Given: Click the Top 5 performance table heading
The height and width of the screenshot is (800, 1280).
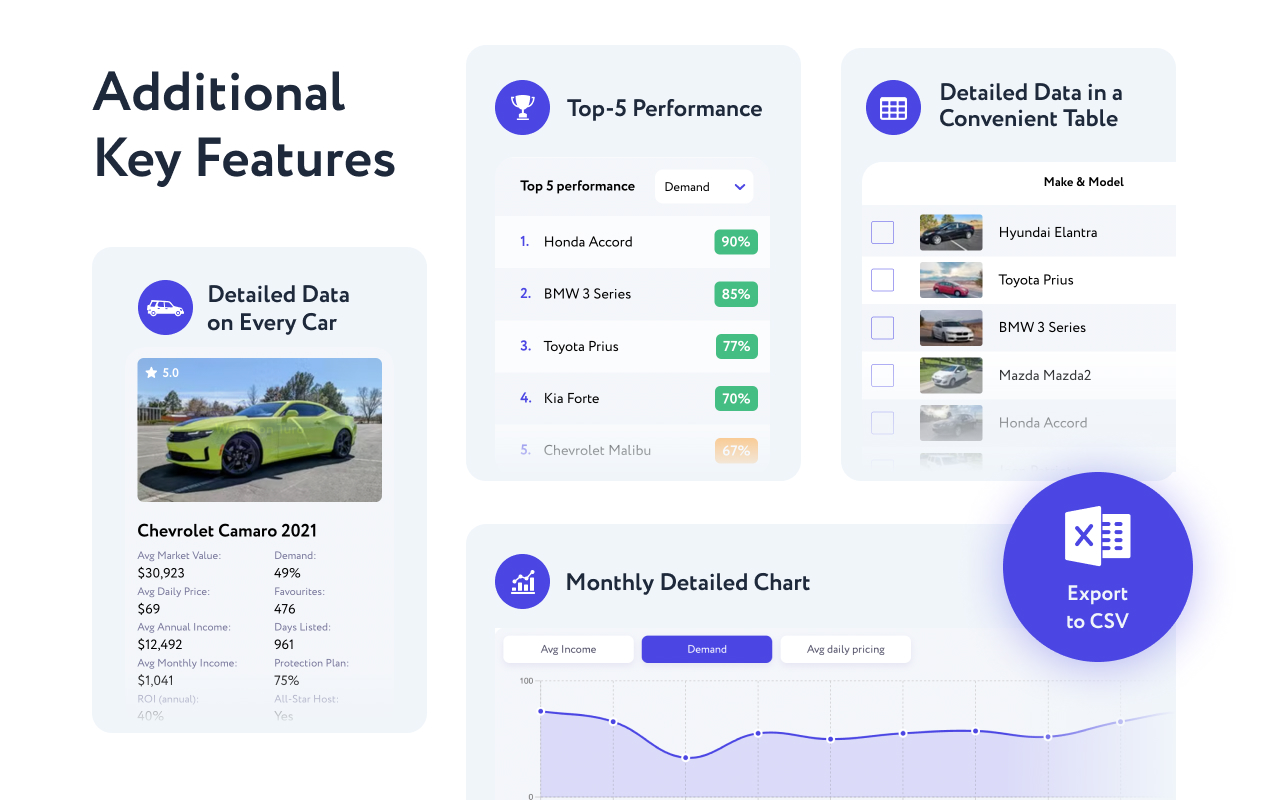Looking at the screenshot, I should coord(577,186).
